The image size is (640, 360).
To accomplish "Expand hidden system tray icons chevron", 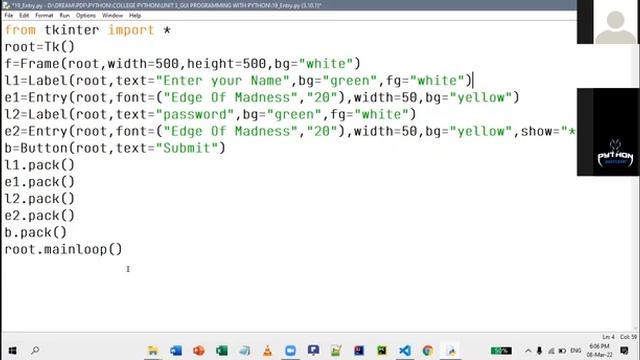I will tap(528, 351).
